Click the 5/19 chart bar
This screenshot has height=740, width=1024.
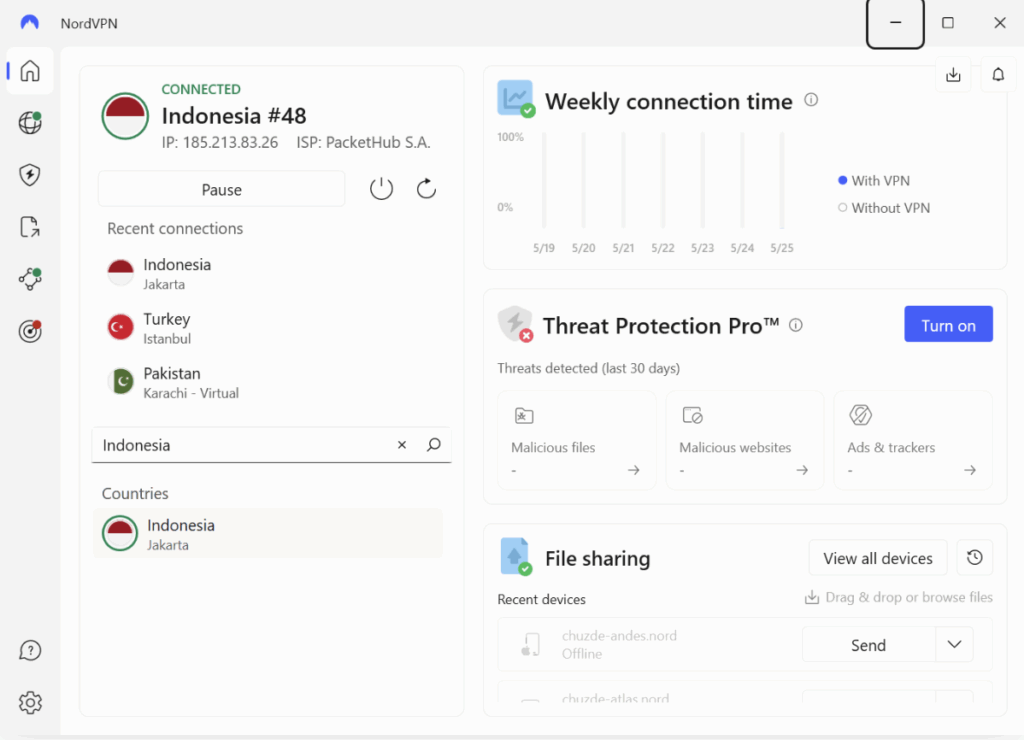pyautogui.click(x=544, y=180)
